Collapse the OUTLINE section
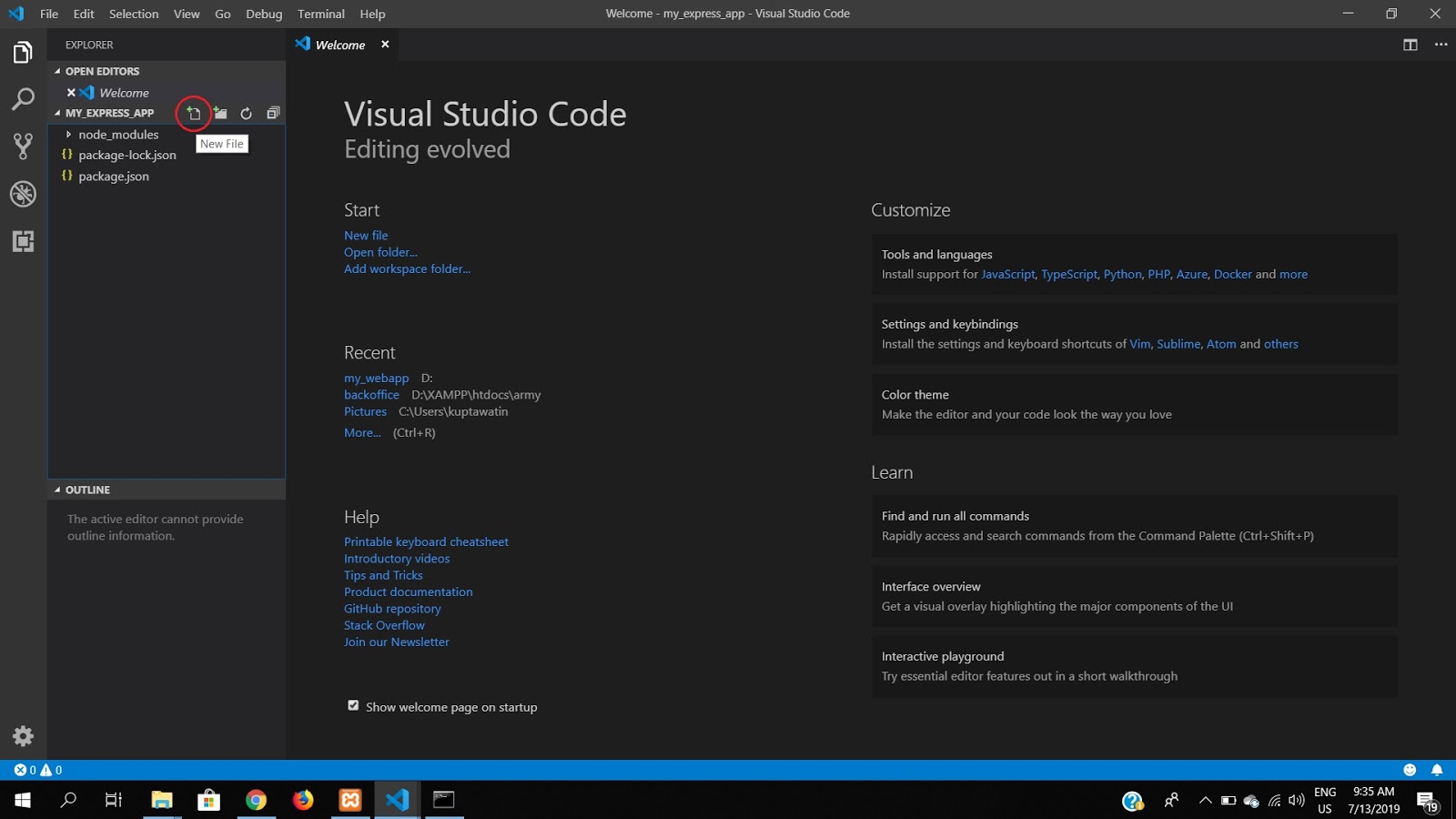The image size is (1456, 819). click(x=56, y=490)
